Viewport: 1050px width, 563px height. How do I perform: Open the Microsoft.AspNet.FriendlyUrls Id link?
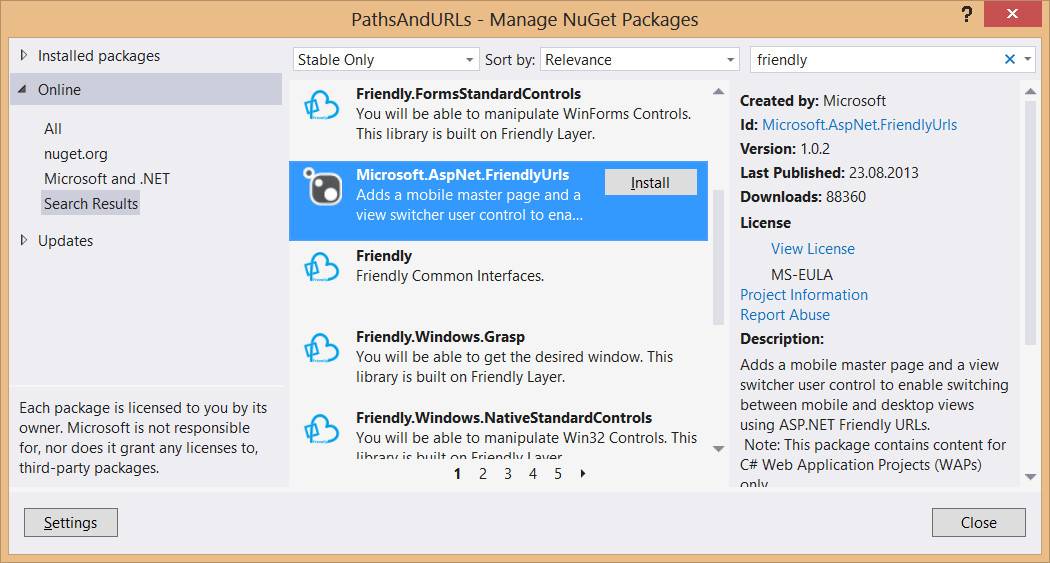coord(859,125)
